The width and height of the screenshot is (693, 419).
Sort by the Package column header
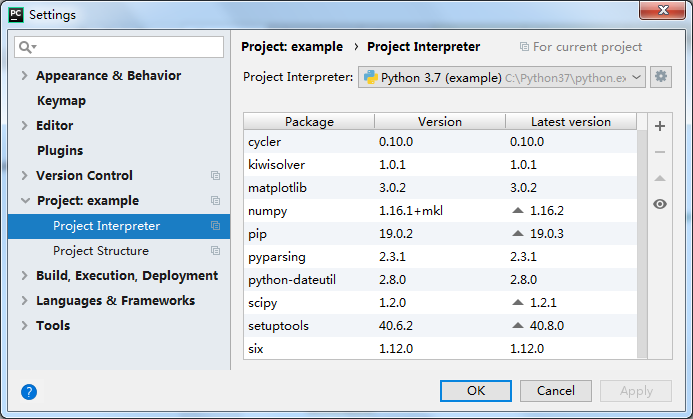309,122
